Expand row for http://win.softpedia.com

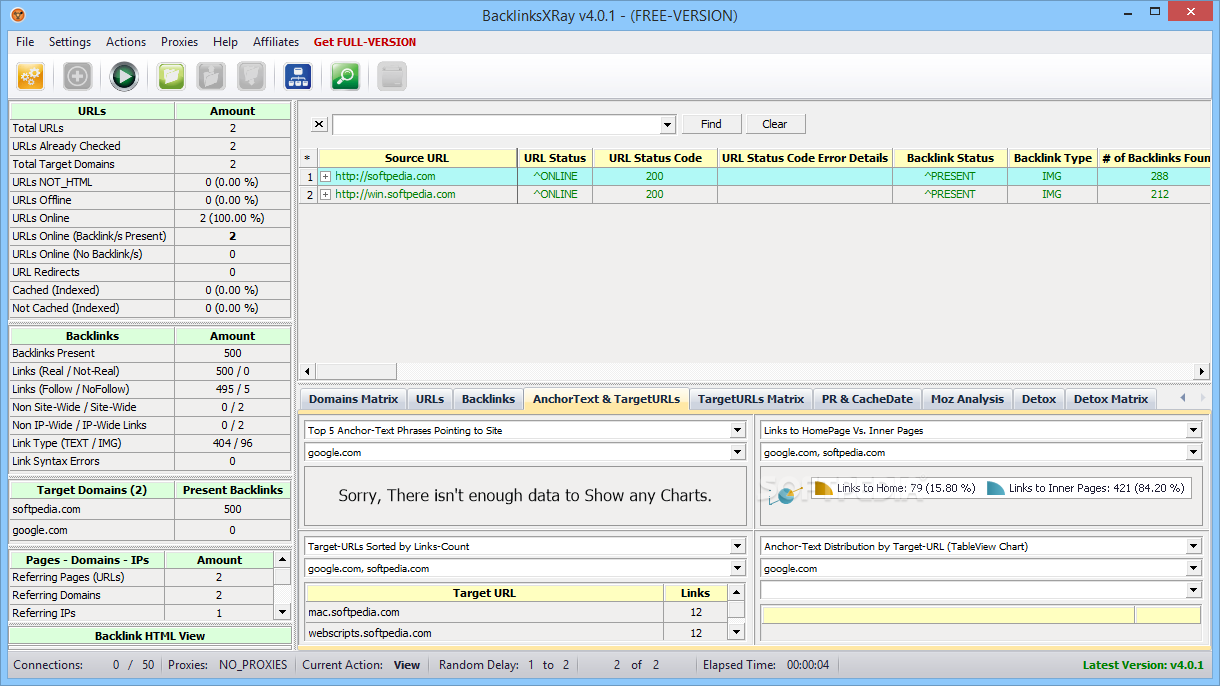325,194
